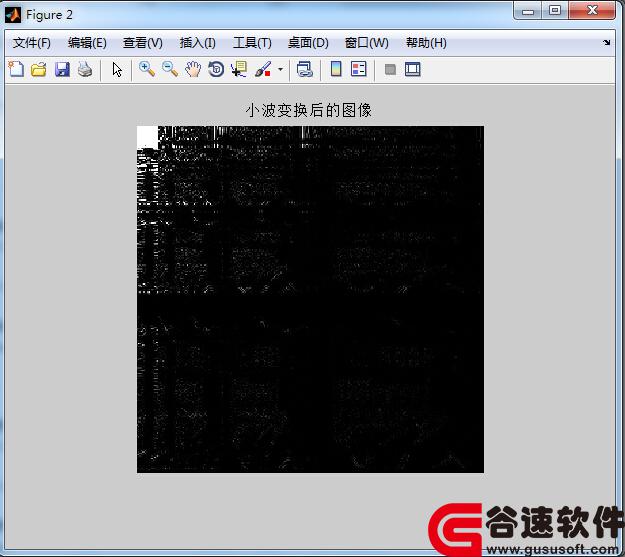
Task: Open the 工具(T) menu
Action: [x=252, y=43]
